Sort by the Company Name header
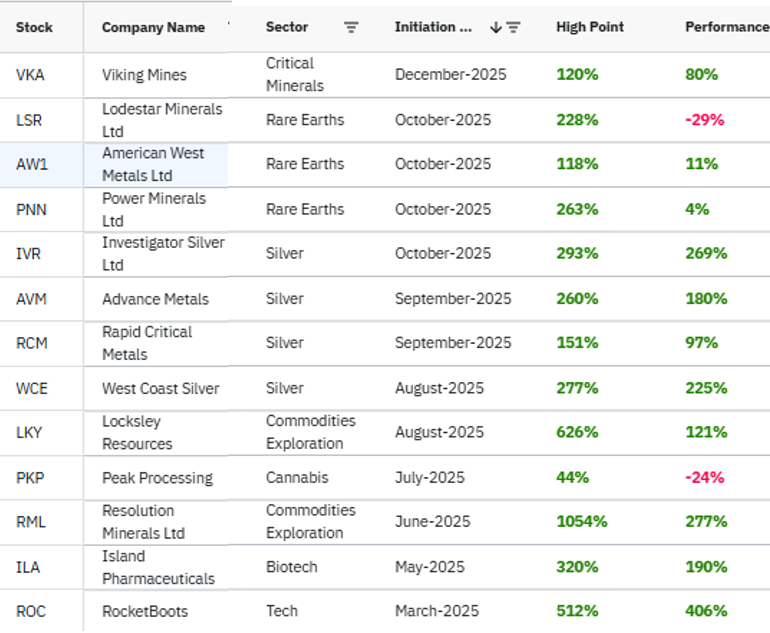 (153, 28)
